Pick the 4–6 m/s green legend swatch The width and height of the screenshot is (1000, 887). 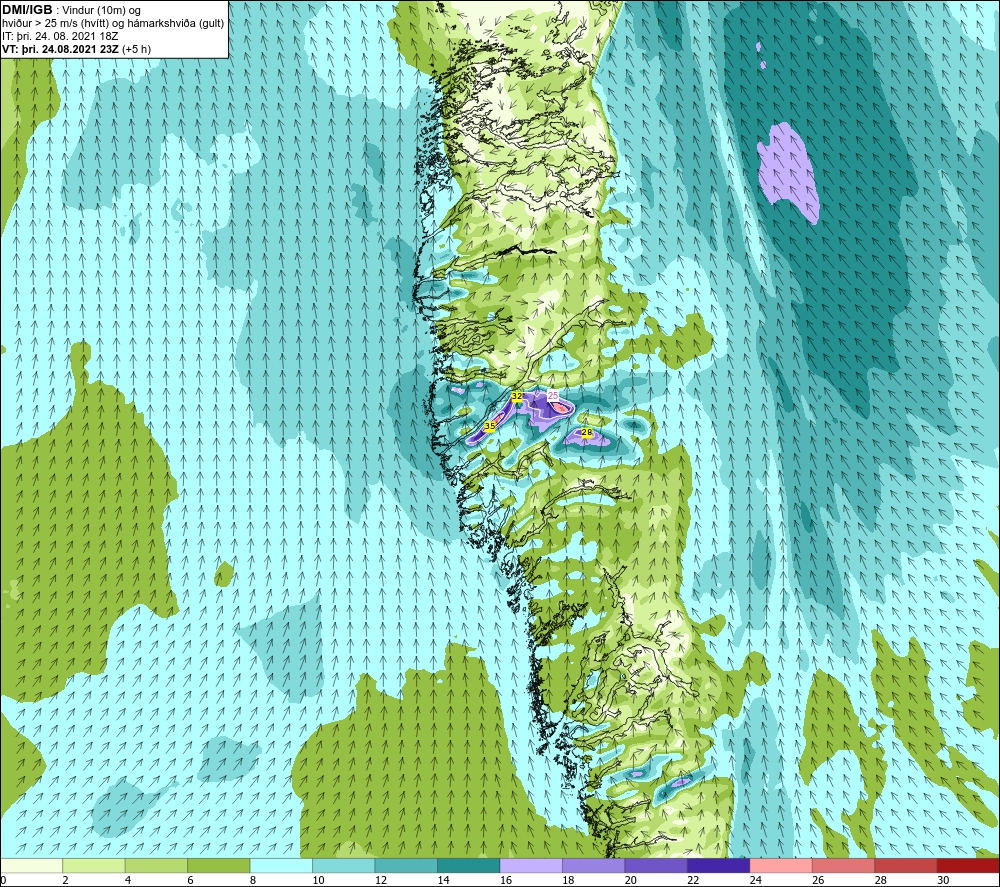click(156, 865)
